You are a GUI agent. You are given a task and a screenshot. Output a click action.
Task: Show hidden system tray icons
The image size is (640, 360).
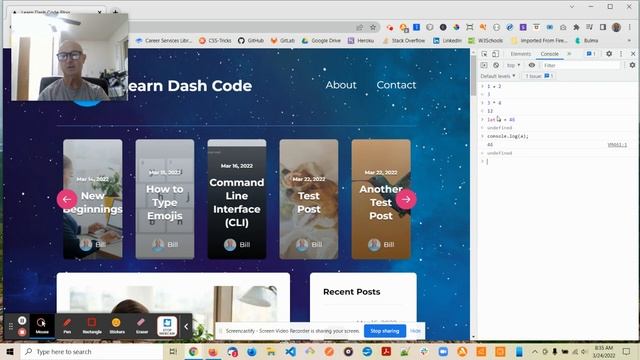click(x=534, y=351)
